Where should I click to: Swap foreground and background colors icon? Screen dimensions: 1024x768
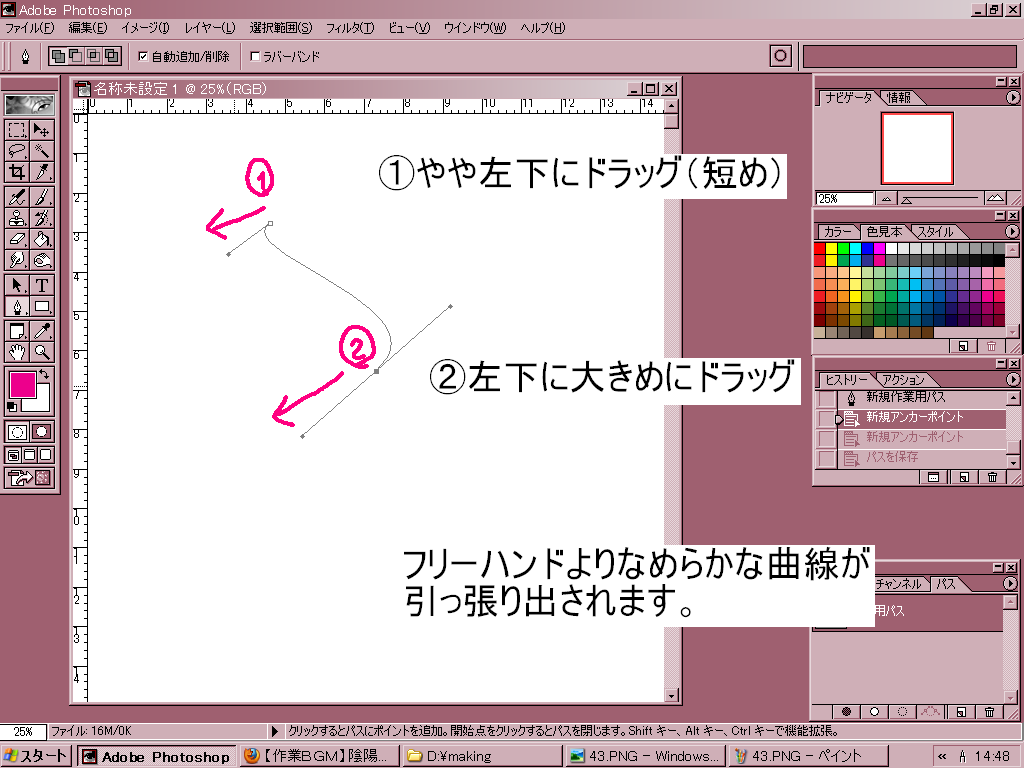(x=44, y=375)
